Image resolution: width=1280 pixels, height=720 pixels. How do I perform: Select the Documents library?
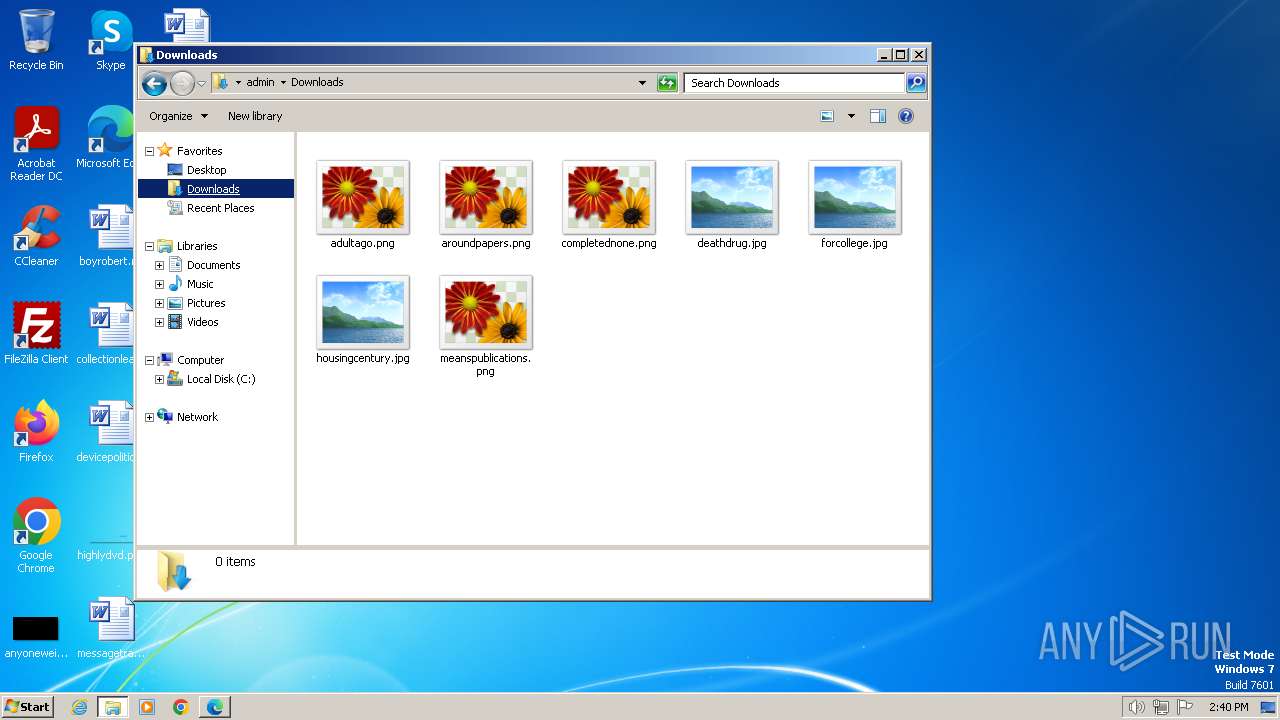point(213,265)
